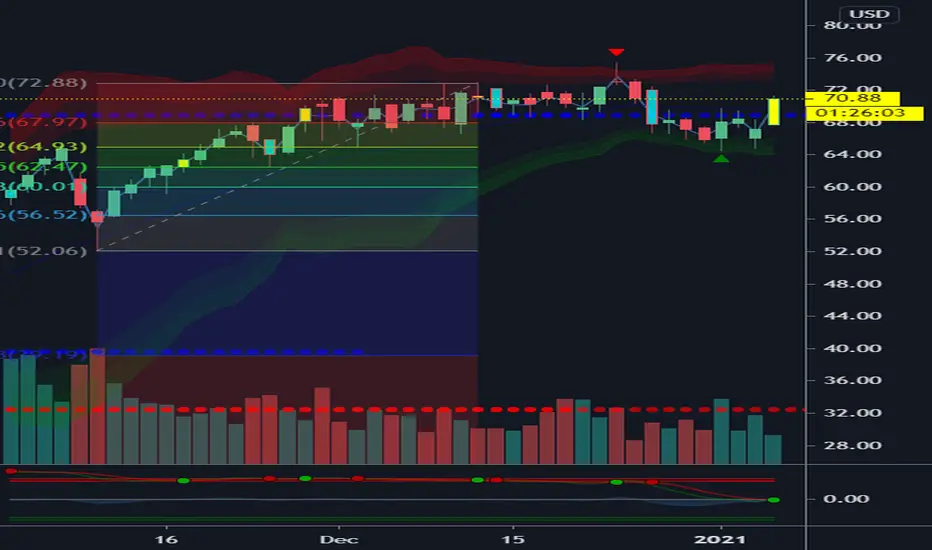
Task: Click the 40.00 price axis label
Action: click(852, 348)
